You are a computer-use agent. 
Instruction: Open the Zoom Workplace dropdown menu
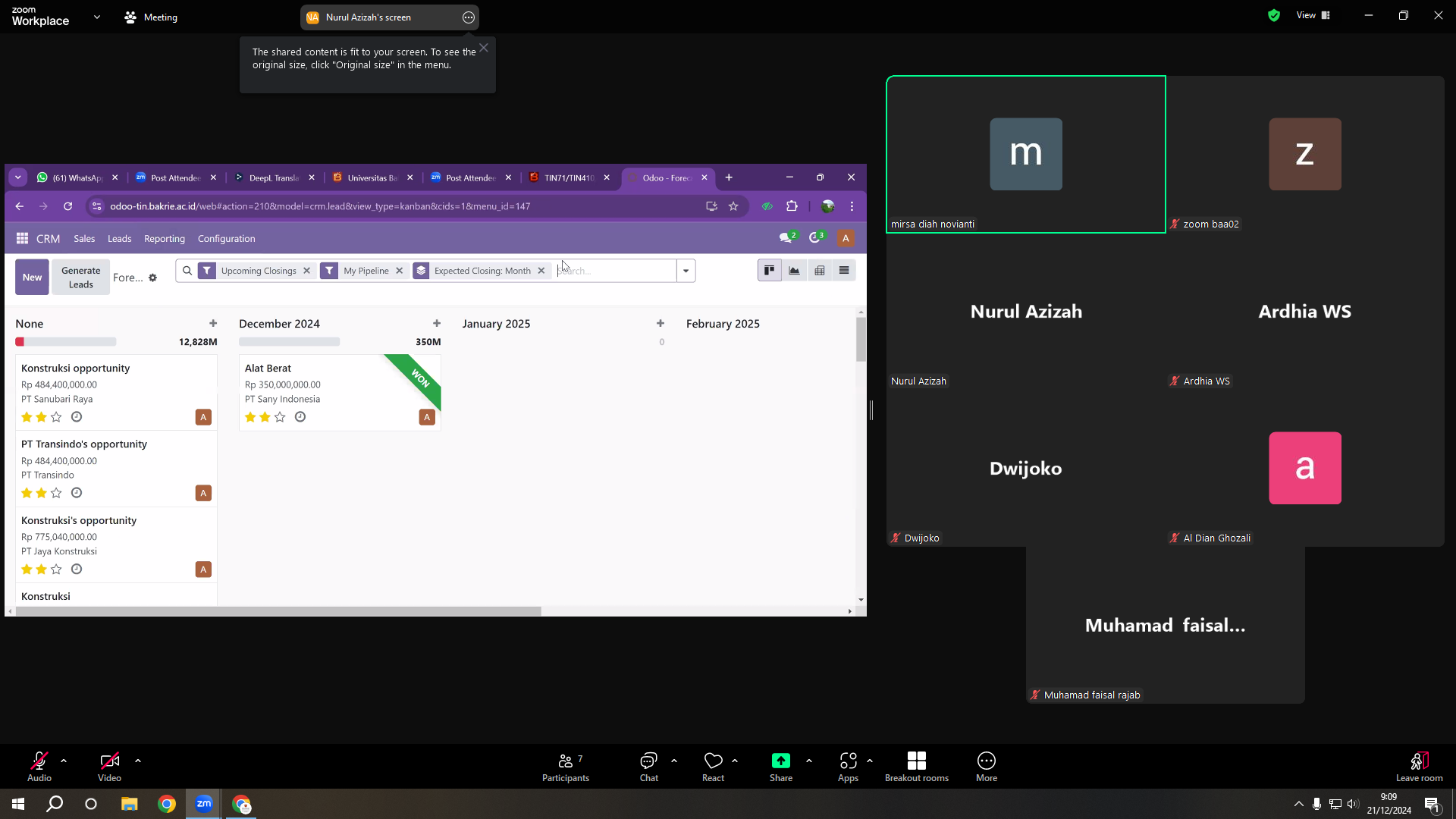click(x=97, y=17)
